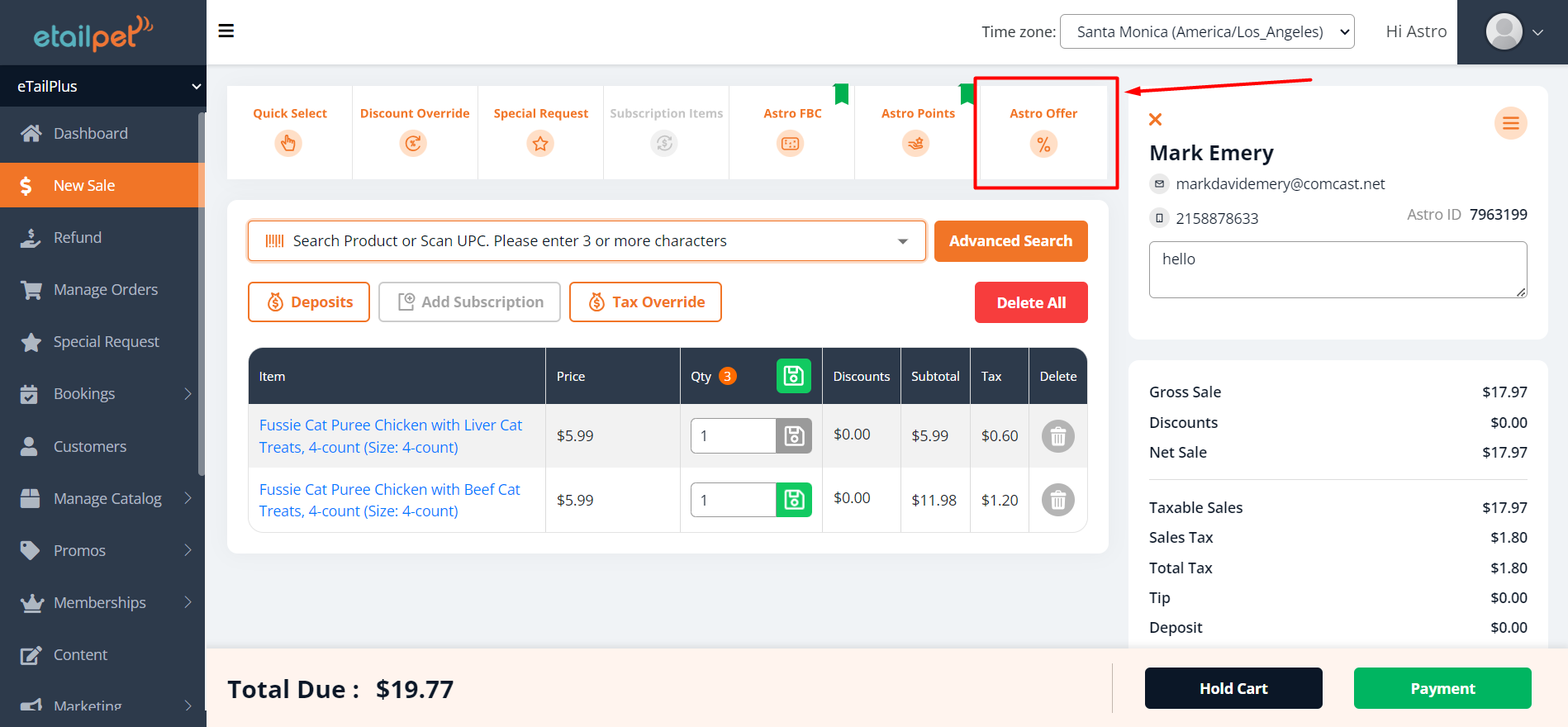The width and height of the screenshot is (1568, 727).
Task: Open the Time zone dropdown
Action: click(x=1206, y=32)
